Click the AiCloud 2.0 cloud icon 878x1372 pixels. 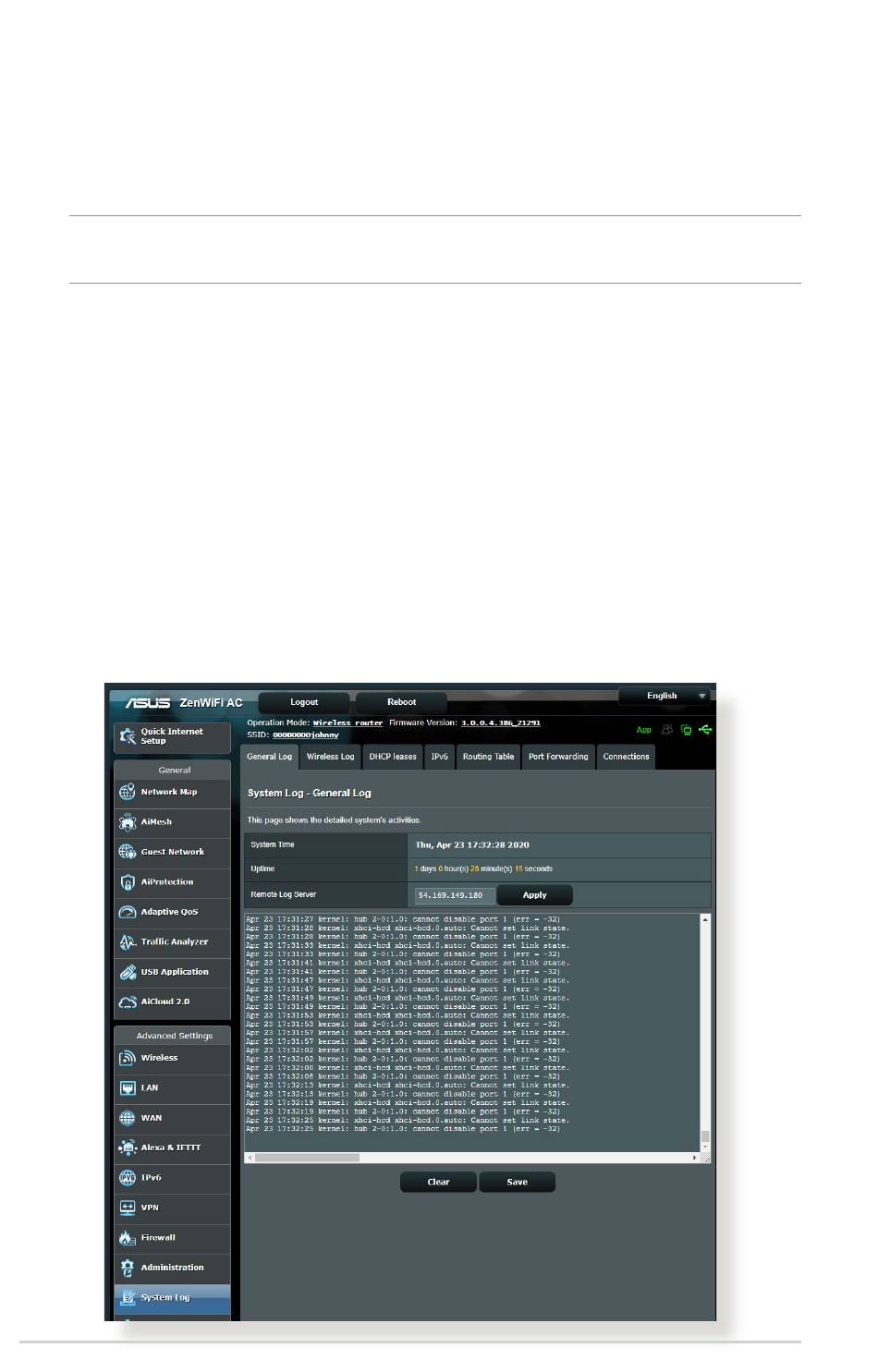click(x=128, y=1002)
